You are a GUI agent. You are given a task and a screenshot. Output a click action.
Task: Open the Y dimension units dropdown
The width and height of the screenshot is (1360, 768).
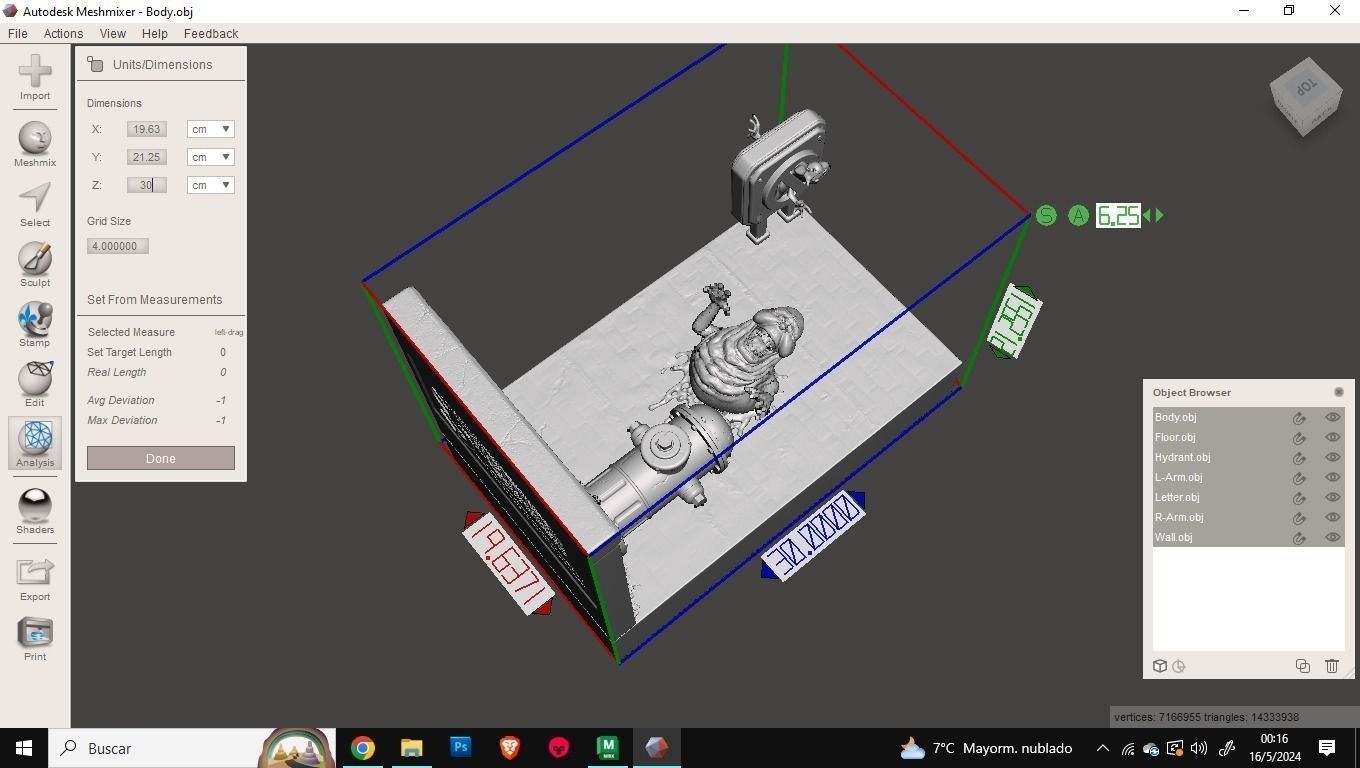click(211, 157)
